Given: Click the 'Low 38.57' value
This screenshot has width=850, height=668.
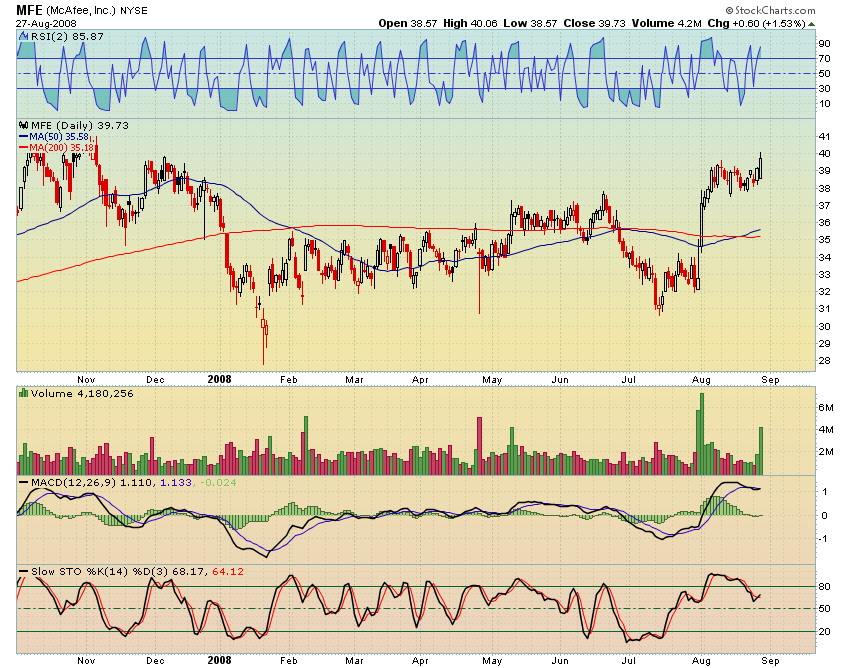Looking at the screenshot, I should click(x=530, y=23).
